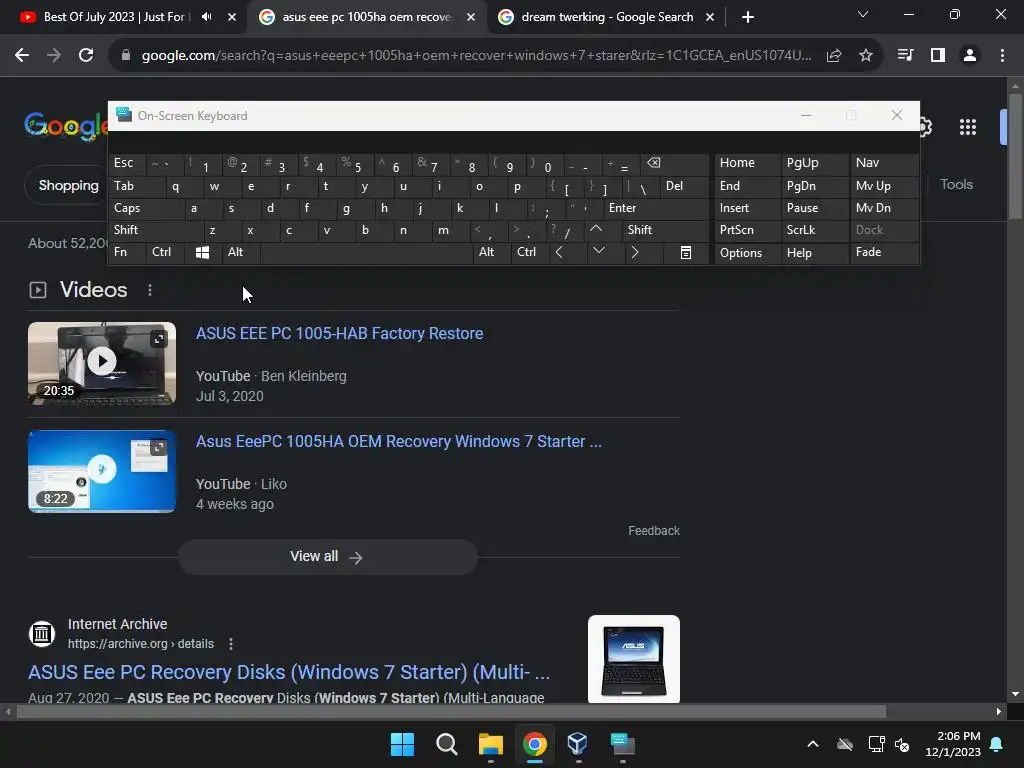The image size is (1024, 768).
Task: Click the spacebar on On-Screen Keyboard
Action: pos(366,252)
